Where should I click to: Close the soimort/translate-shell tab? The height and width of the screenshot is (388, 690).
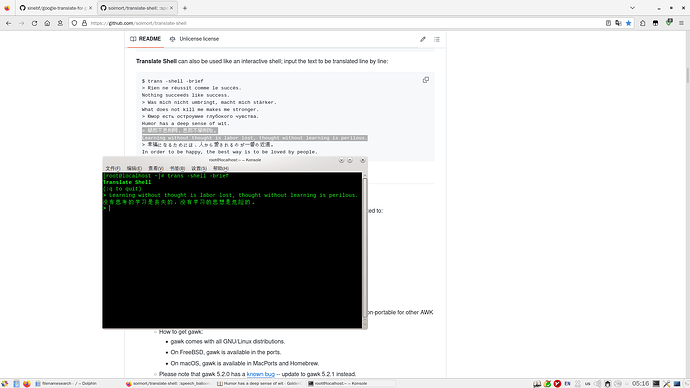171,8
